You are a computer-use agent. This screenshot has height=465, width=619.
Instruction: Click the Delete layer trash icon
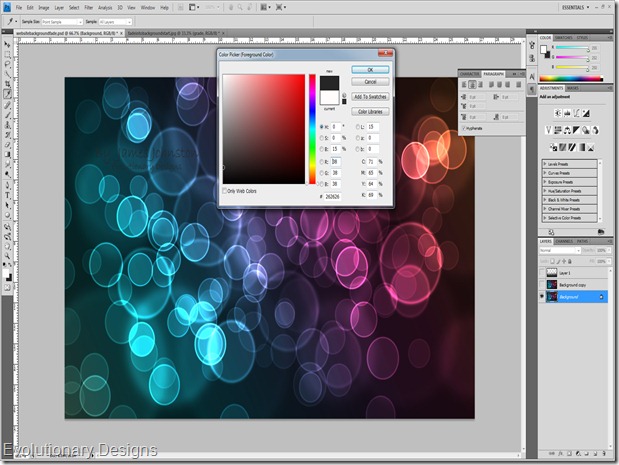[604, 454]
